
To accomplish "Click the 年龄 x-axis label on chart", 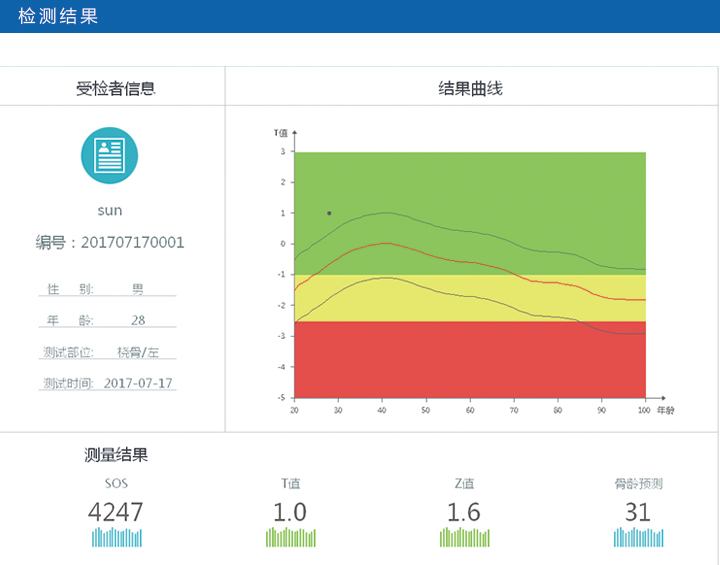I will 665,410.
